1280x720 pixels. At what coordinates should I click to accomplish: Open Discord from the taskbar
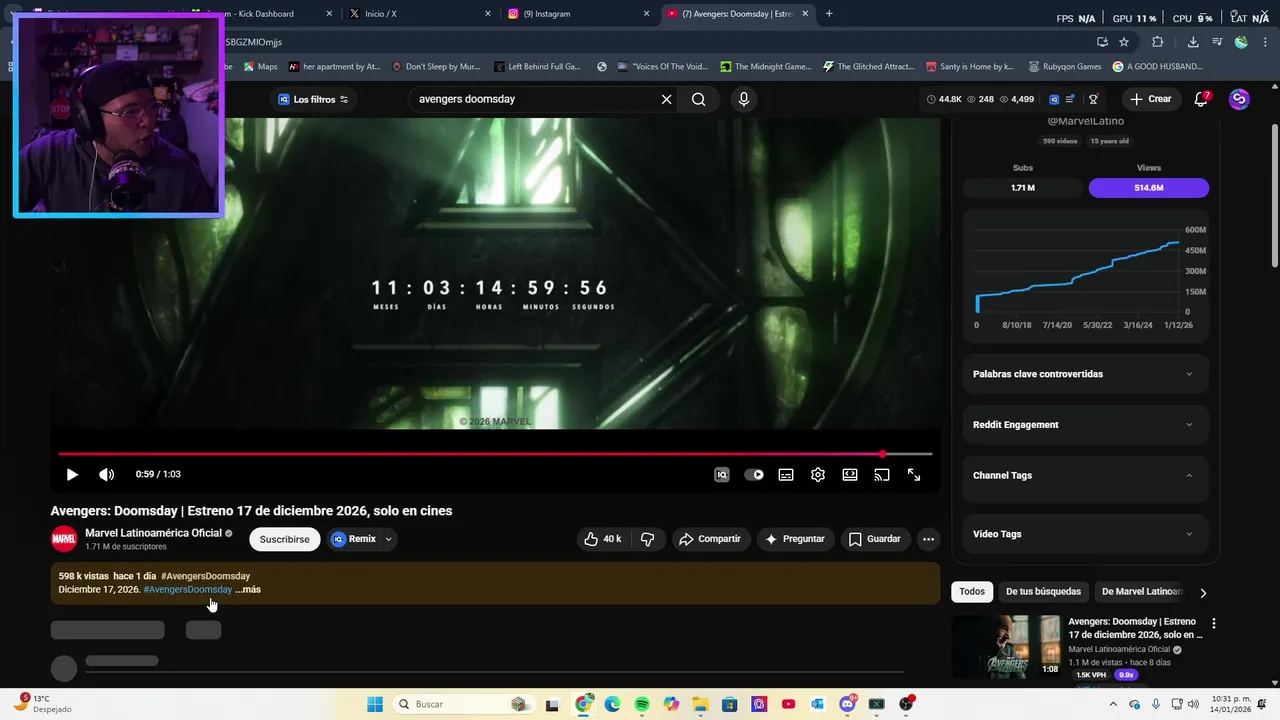(x=848, y=704)
